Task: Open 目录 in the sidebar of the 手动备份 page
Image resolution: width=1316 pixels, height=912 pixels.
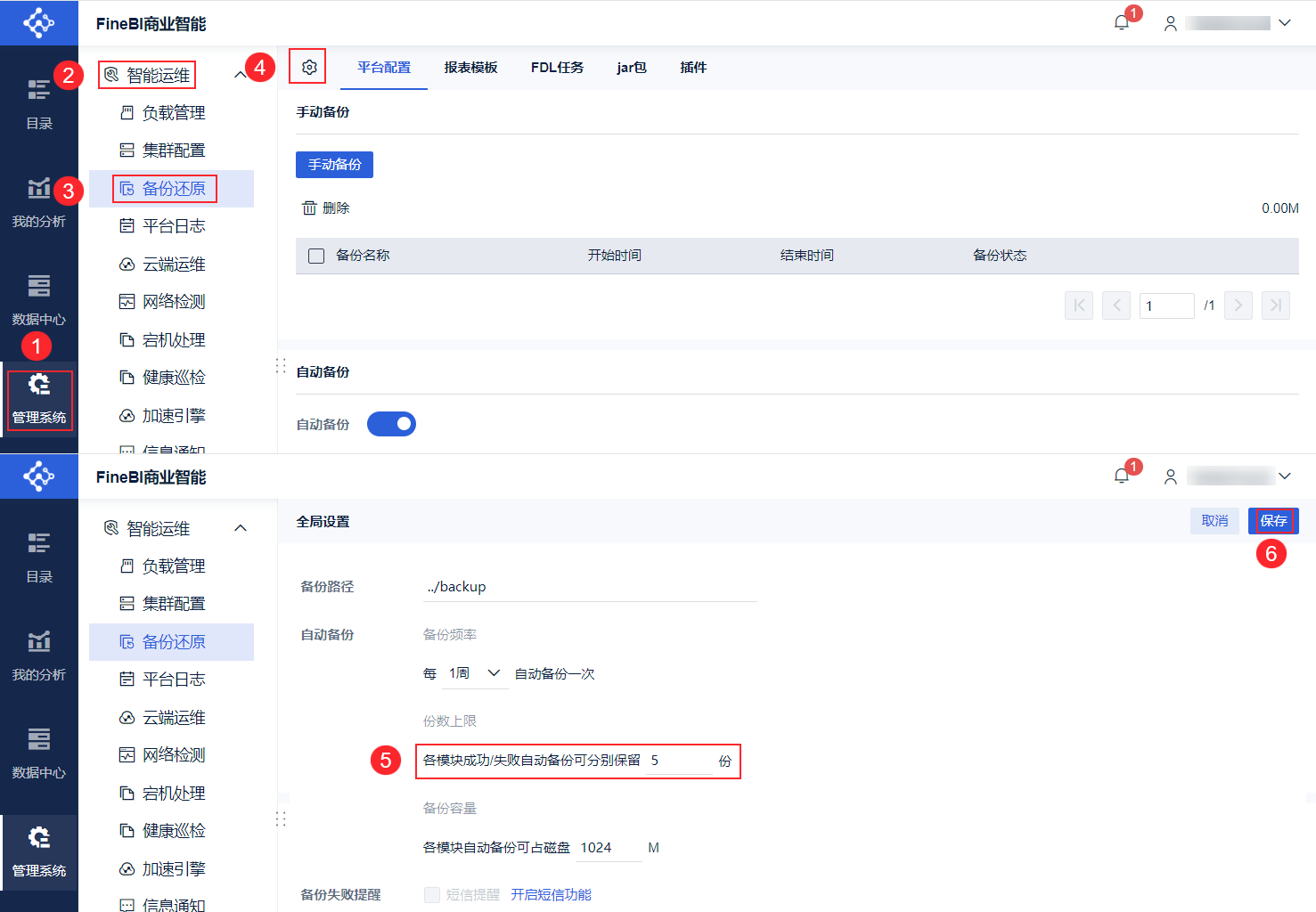Action: coord(39,104)
